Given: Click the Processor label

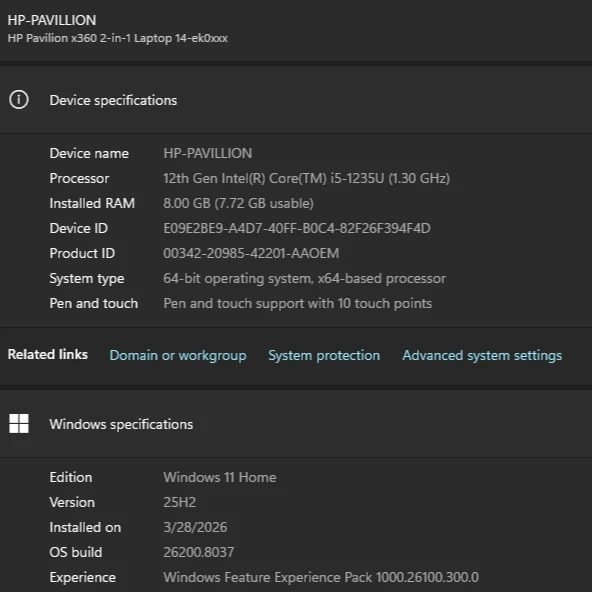Looking at the screenshot, I should [x=79, y=178].
